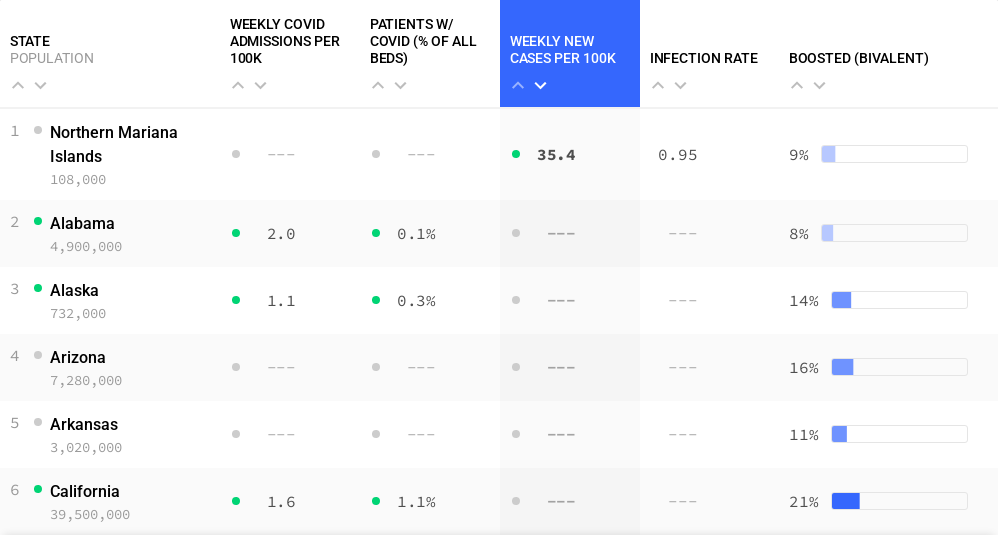
Task: Sort Weekly New Cases ascending arrow
Action: click(518, 86)
